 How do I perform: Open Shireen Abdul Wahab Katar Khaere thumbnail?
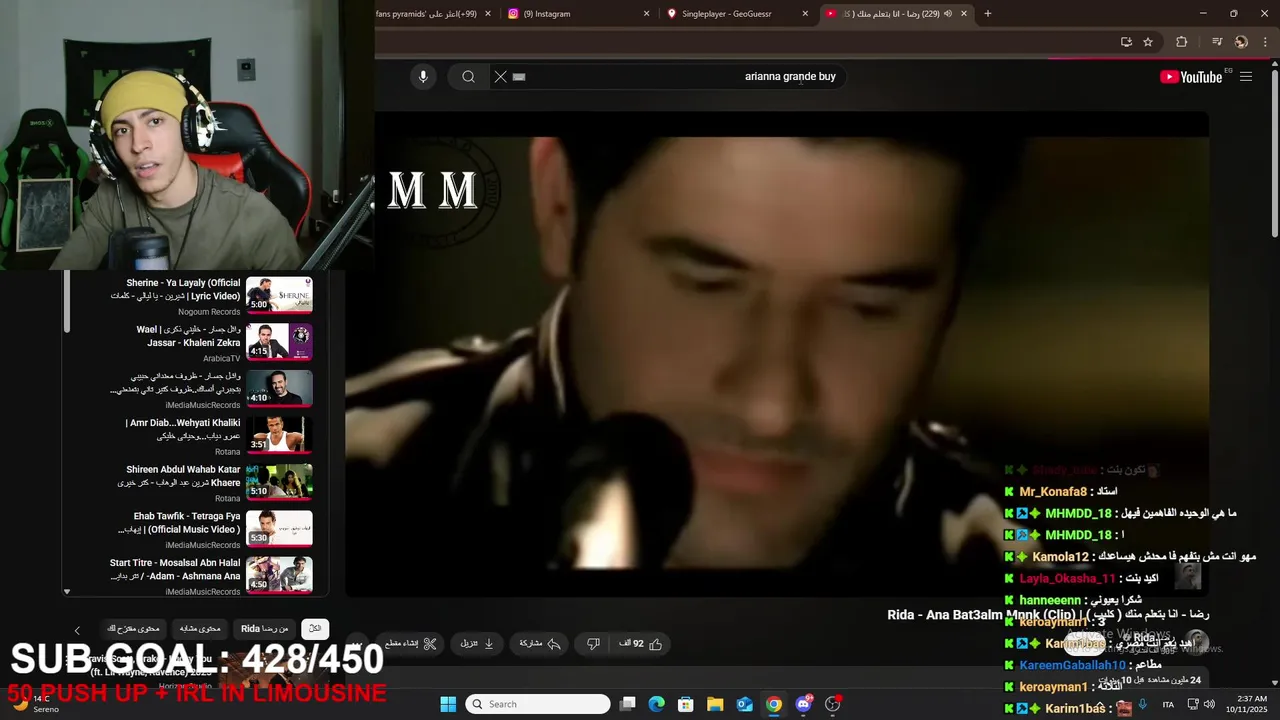pos(279,482)
